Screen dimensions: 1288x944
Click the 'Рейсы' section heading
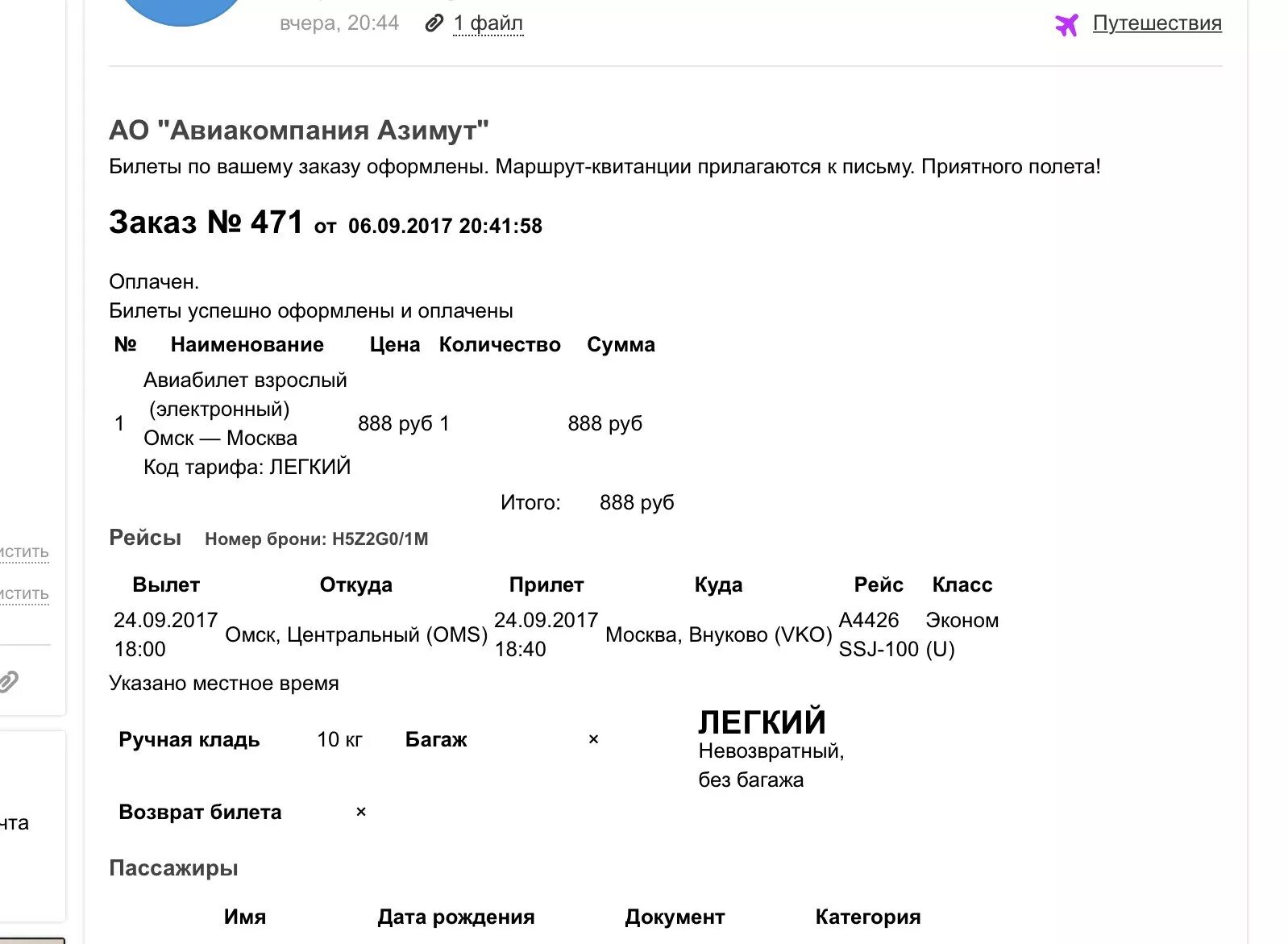[x=145, y=538]
